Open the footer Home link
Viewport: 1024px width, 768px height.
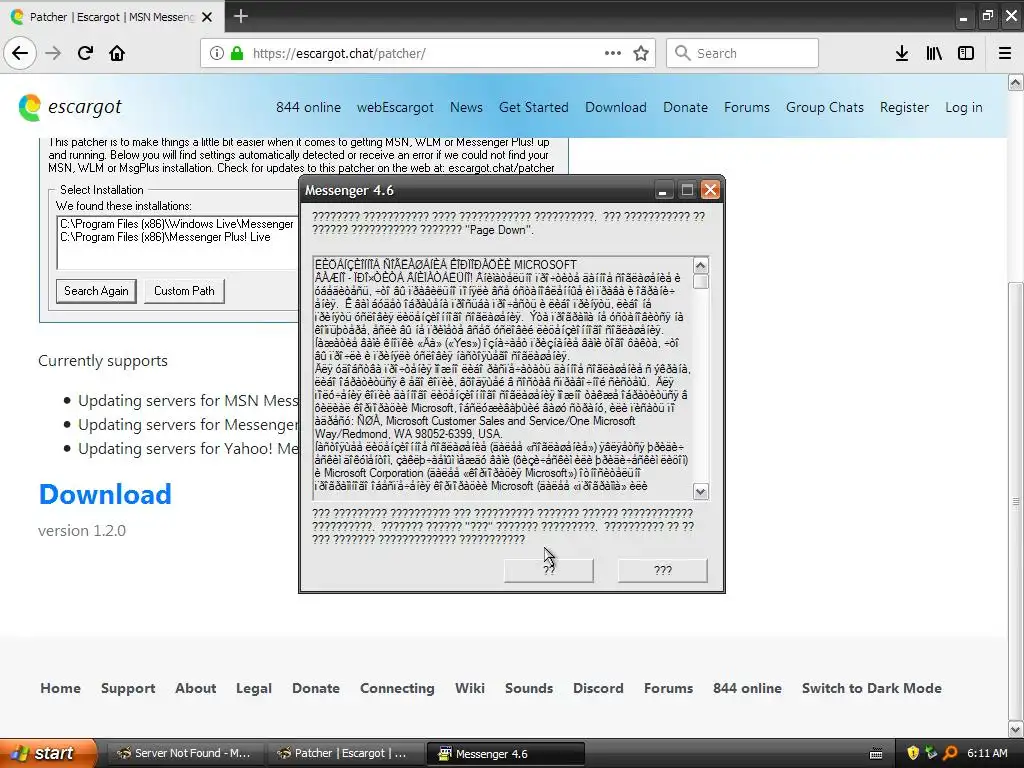(x=61, y=688)
